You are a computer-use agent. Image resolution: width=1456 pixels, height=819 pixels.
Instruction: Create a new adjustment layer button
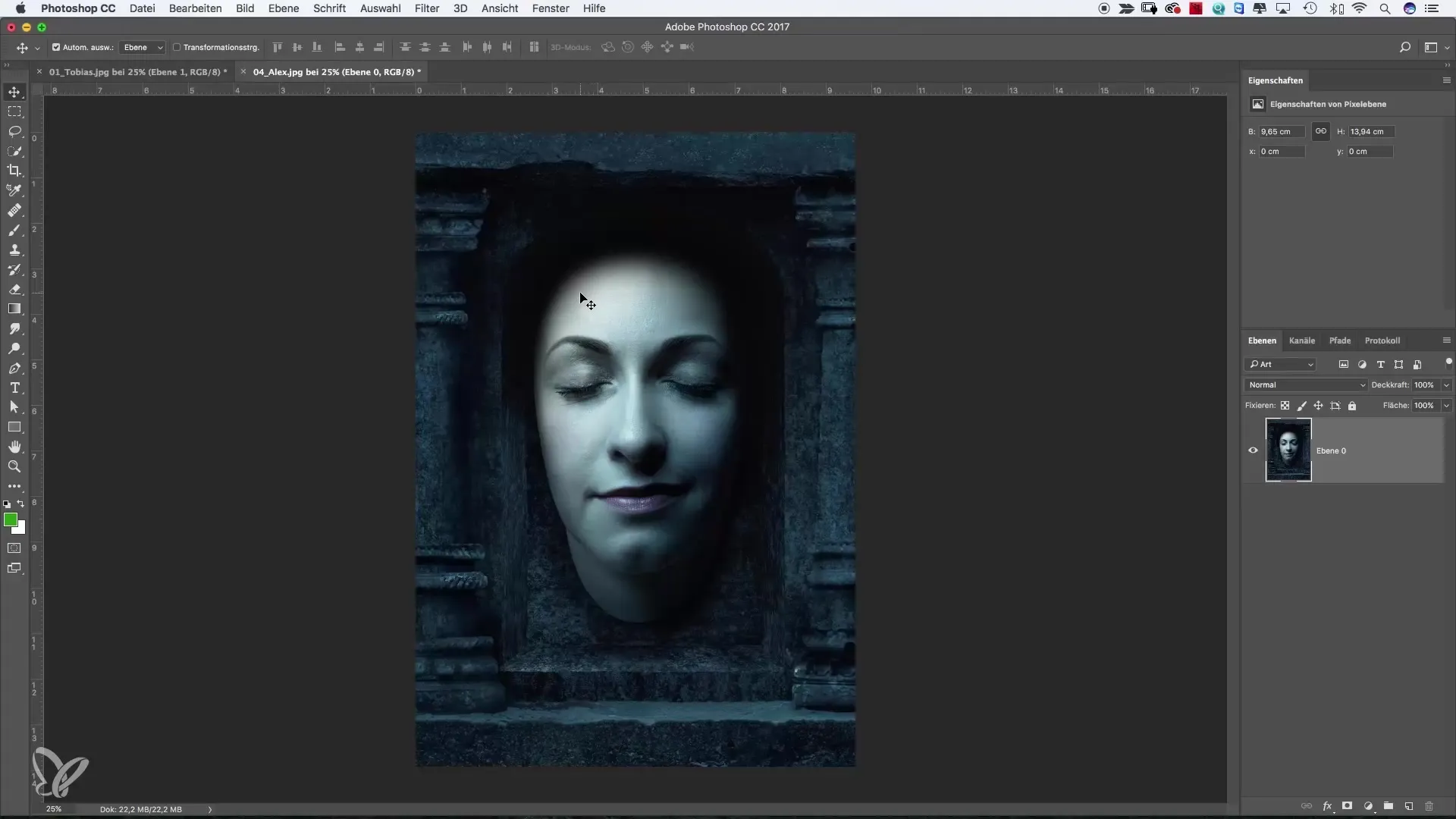pyautogui.click(x=1368, y=806)
